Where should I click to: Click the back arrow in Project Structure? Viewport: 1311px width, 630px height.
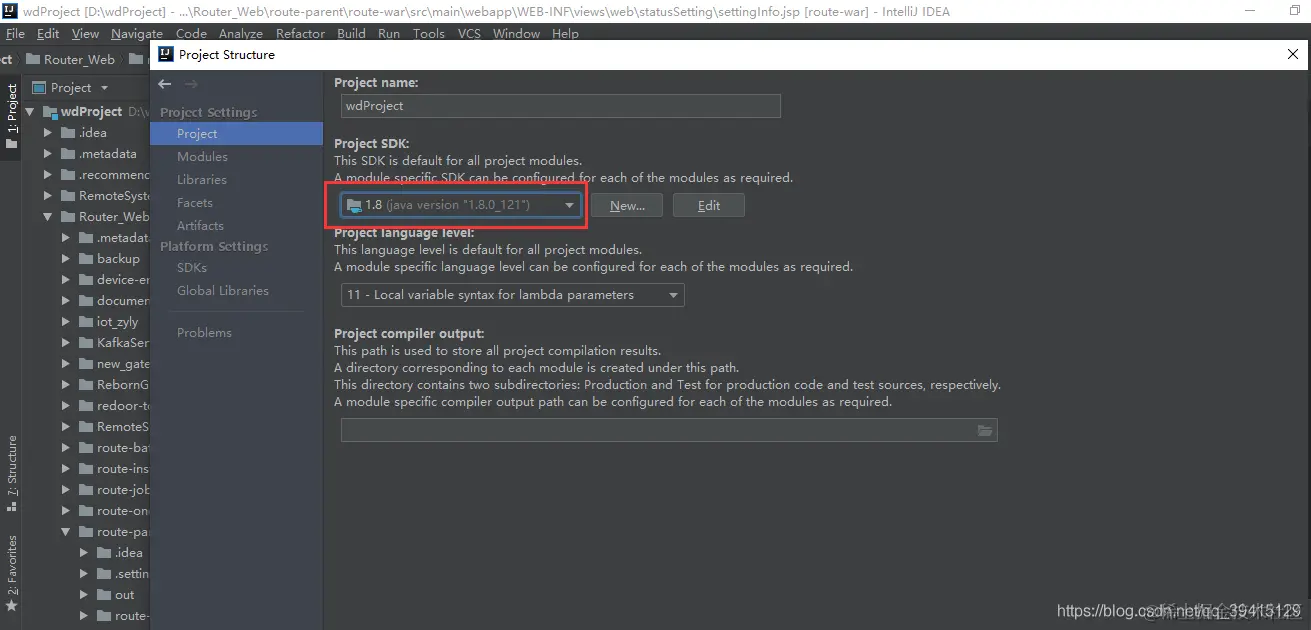click(165, 84)
